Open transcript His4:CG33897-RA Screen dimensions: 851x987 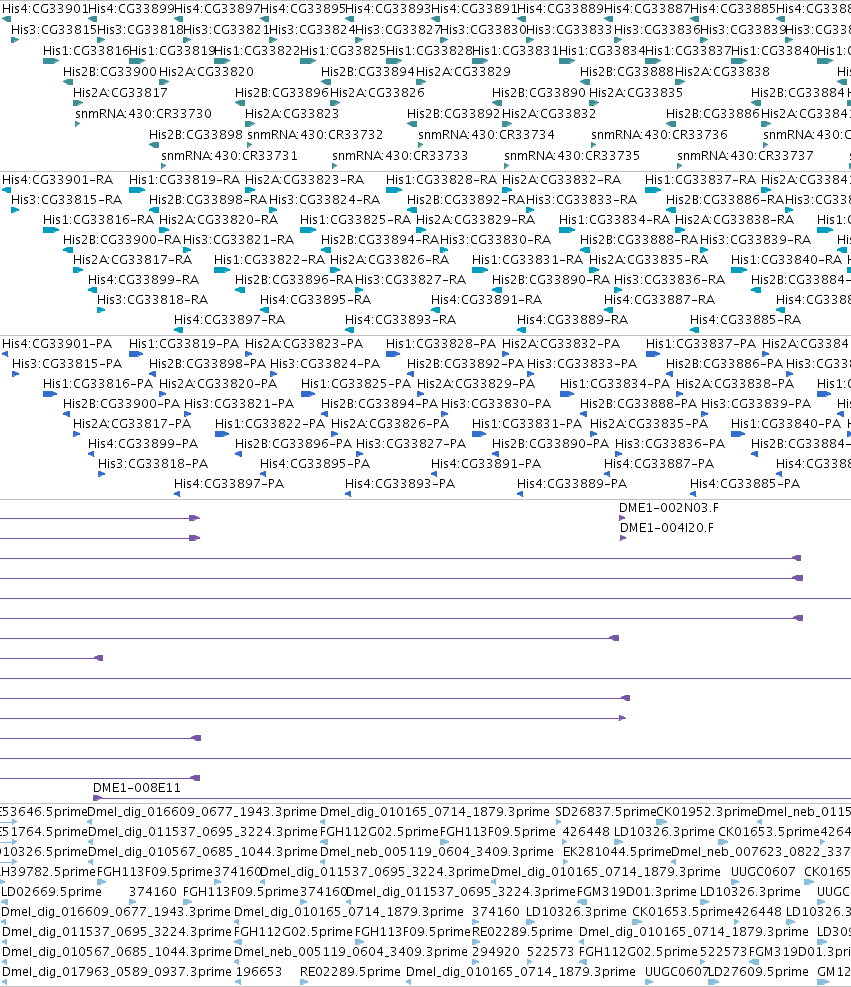coord(230,320)
